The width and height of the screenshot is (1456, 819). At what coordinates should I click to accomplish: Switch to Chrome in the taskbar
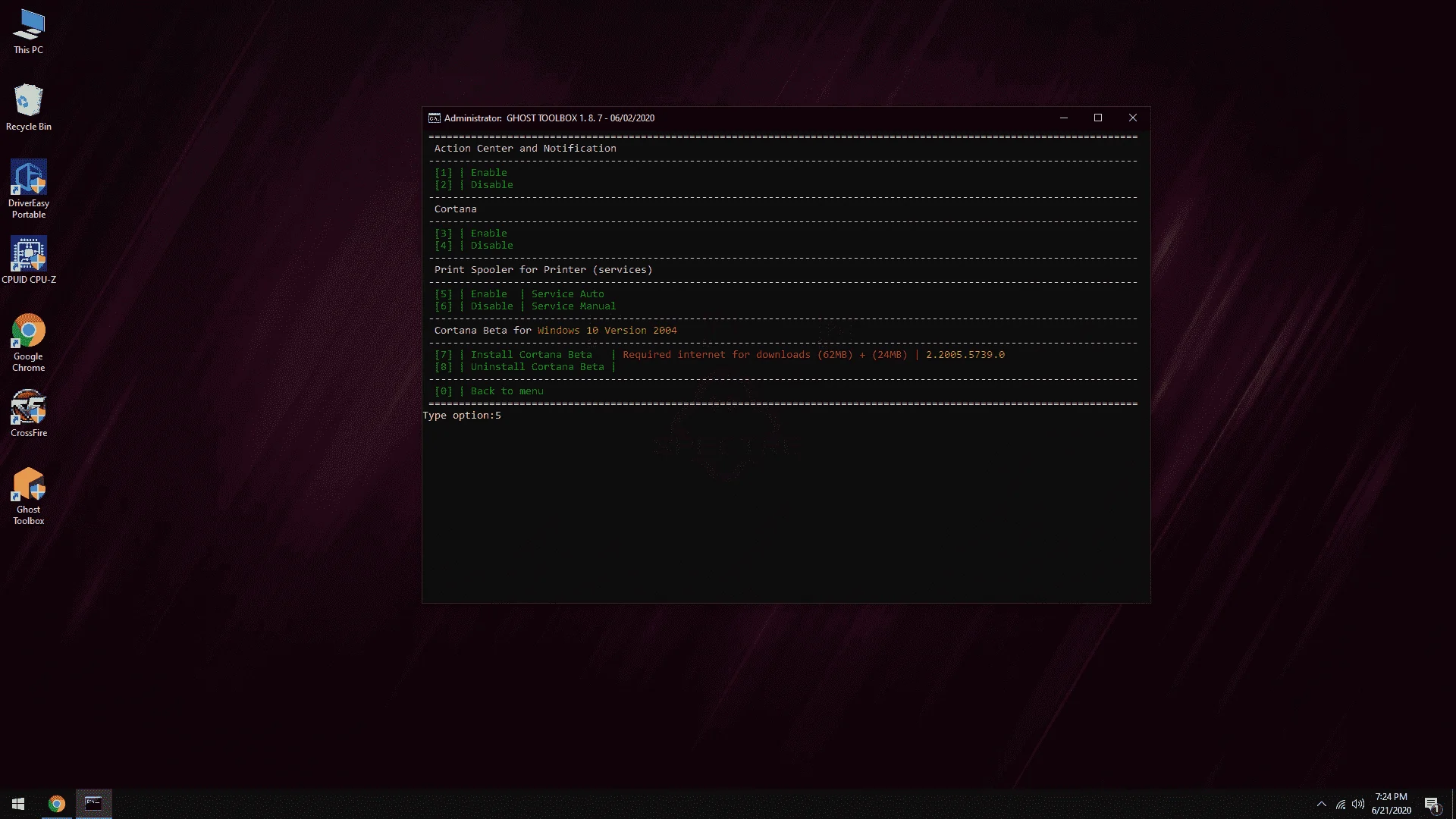57,804
